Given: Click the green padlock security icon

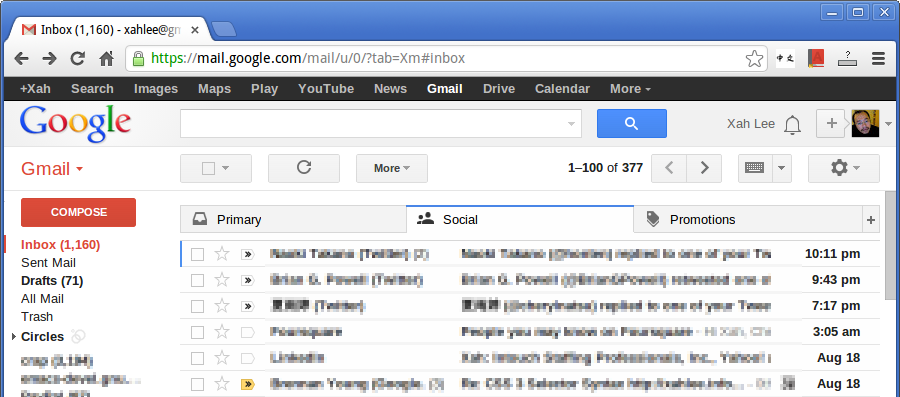Looking at the screenshot, I should [x=138, y=58].
